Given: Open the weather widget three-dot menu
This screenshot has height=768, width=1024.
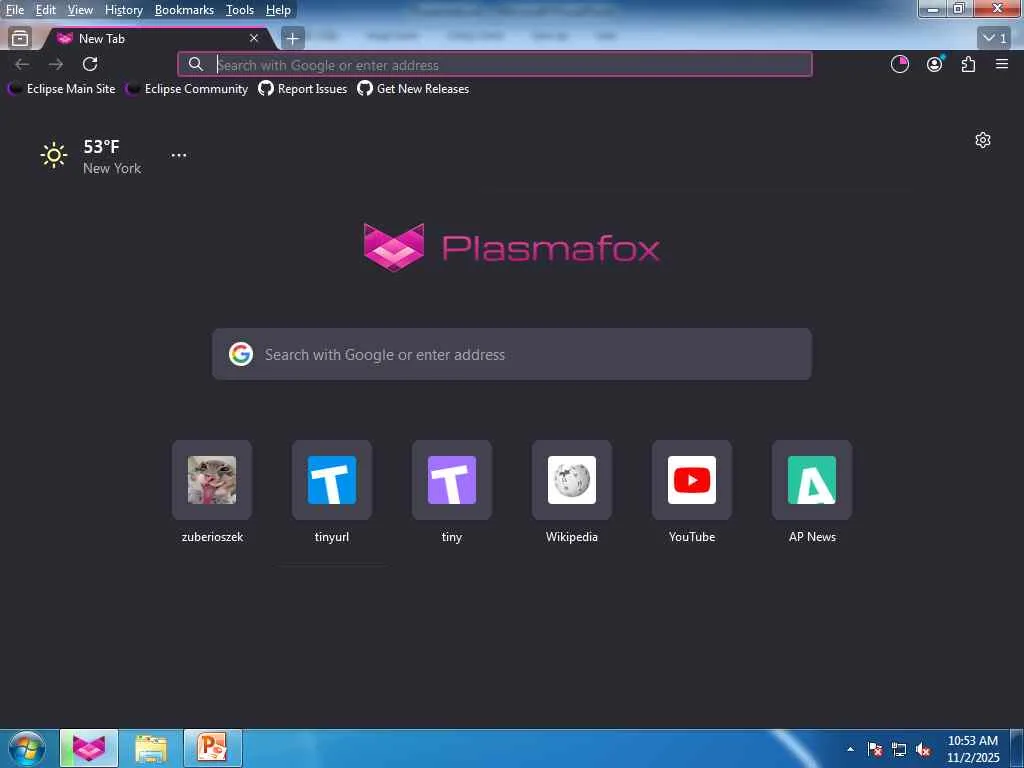Looking at the screenshot, I should pos(178,155).
